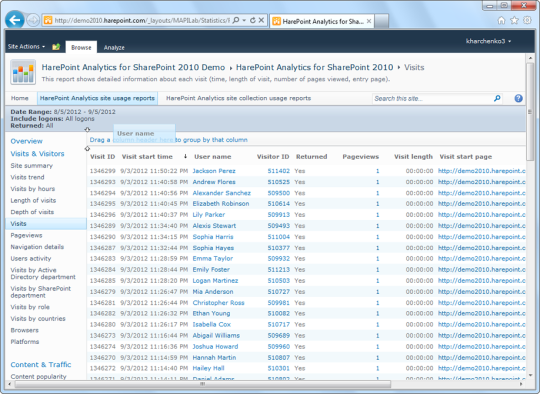This screenshot has width=540, height=394.
Task: Click the address bar search magnifier icon
Action: point(236,20)
